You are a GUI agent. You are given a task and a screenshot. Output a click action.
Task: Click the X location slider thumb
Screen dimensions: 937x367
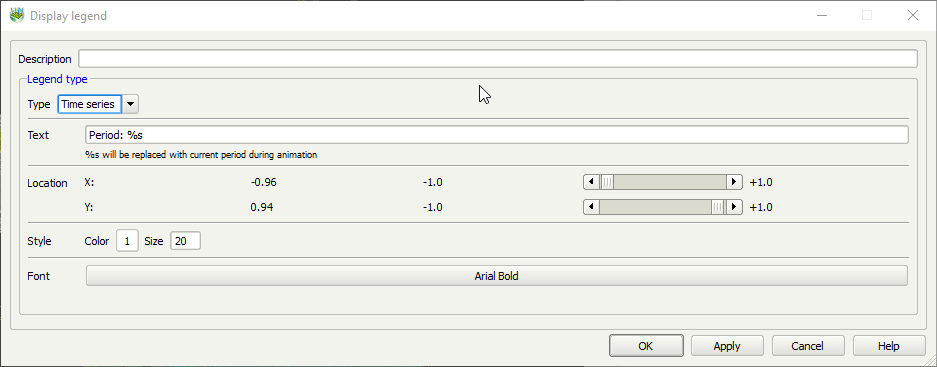point(607,182)
